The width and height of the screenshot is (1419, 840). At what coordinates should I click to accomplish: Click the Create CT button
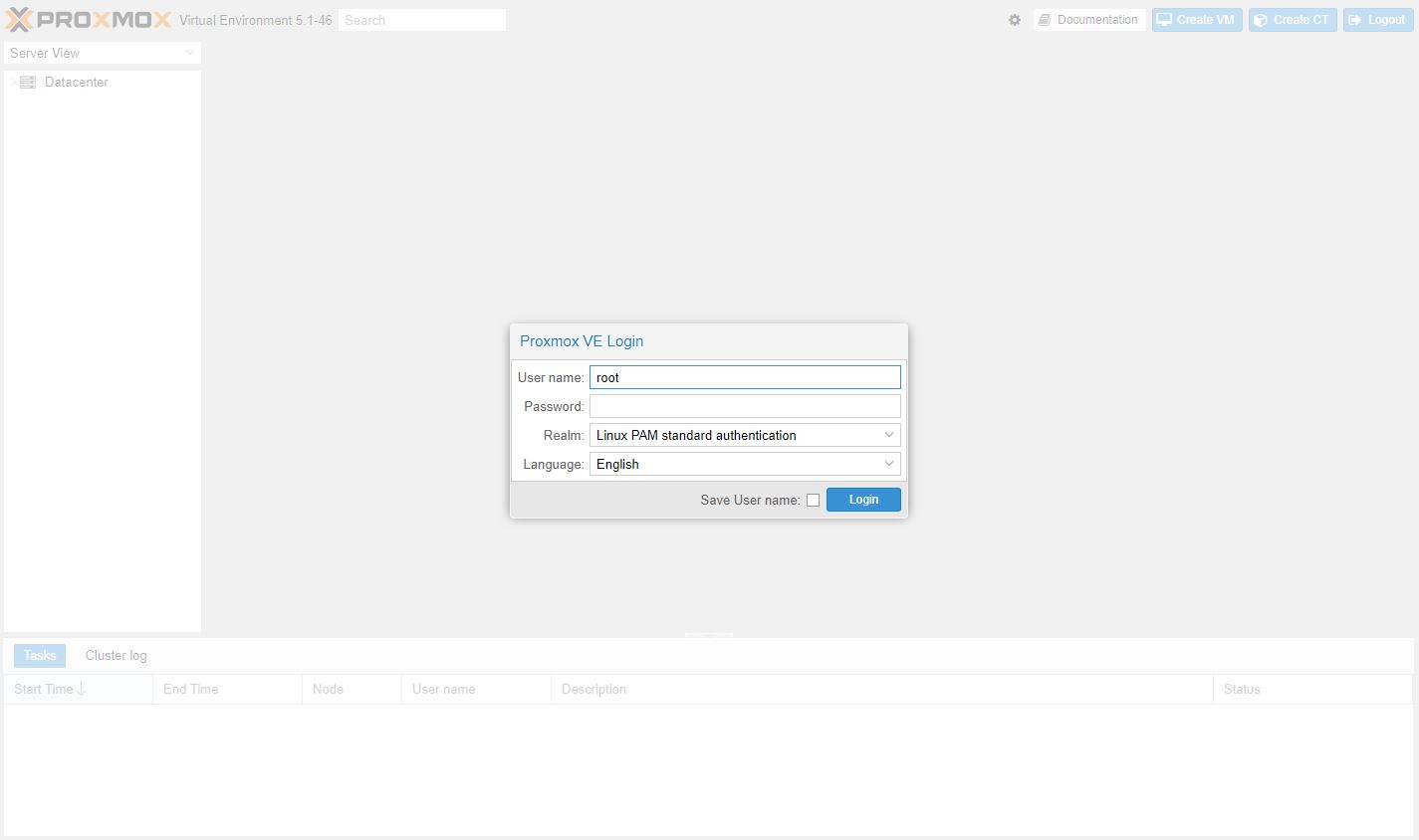[1293, 20]
